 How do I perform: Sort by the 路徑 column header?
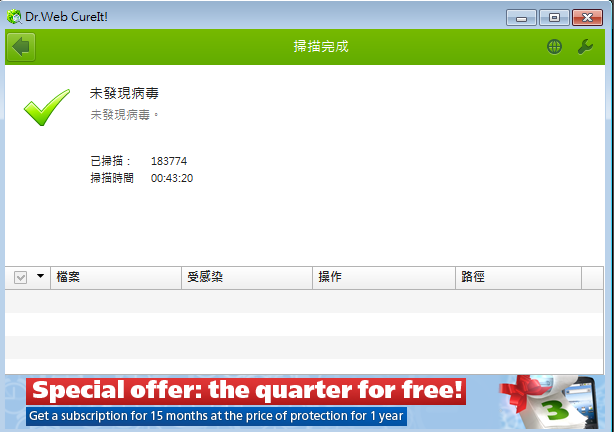click(519, 278)
